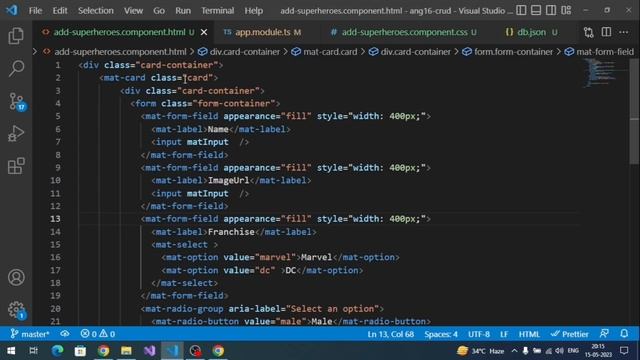Click breadcrumb mat-card.card

pyautogui.click(x=330, y=52)
